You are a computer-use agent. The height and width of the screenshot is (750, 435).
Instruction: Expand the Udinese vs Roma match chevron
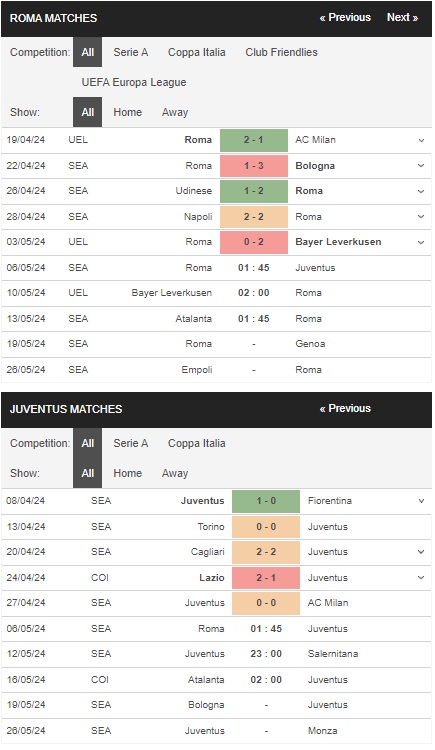[x=421, y=191]
